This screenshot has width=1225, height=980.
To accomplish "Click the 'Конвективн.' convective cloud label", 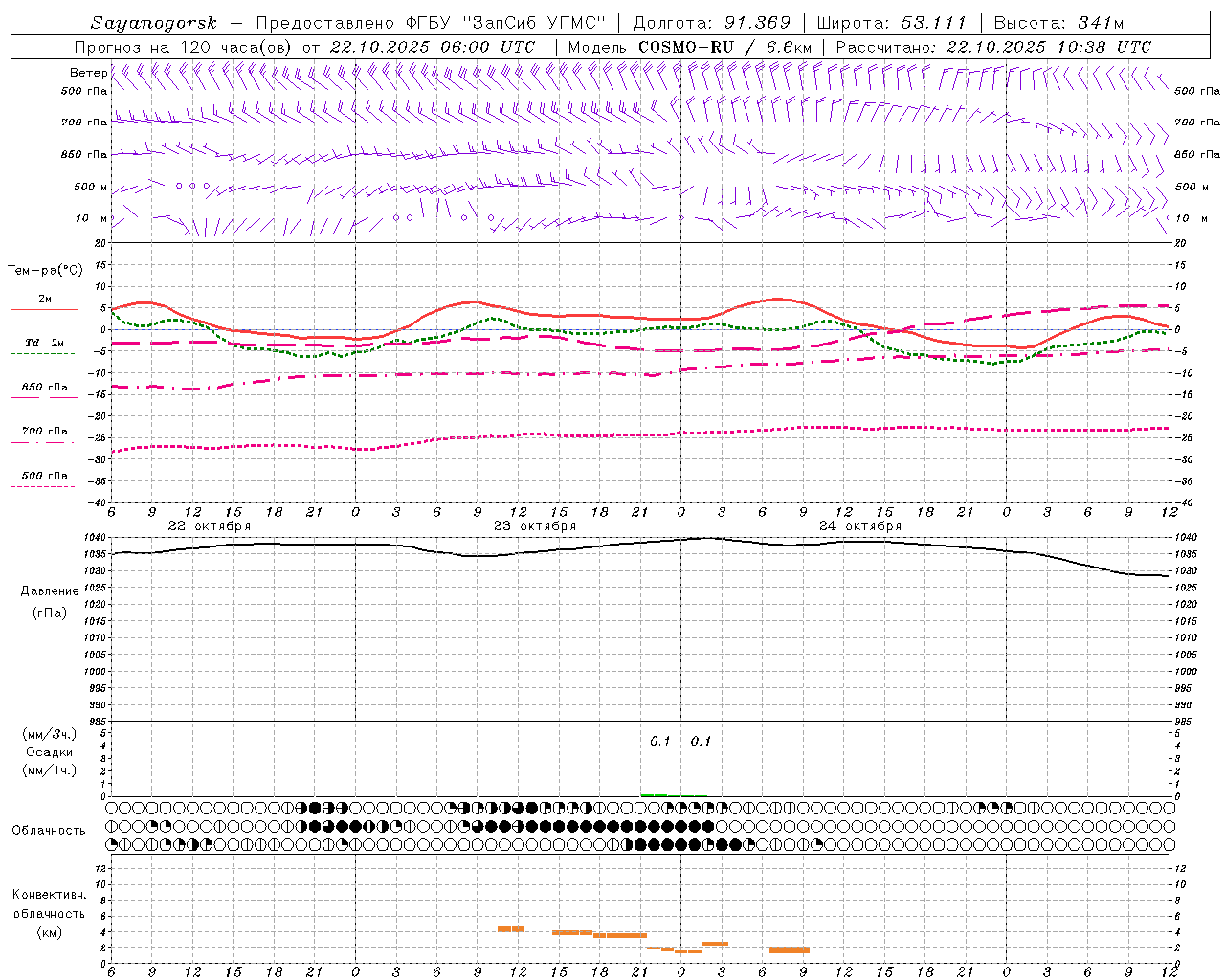I will coord(50,895).
